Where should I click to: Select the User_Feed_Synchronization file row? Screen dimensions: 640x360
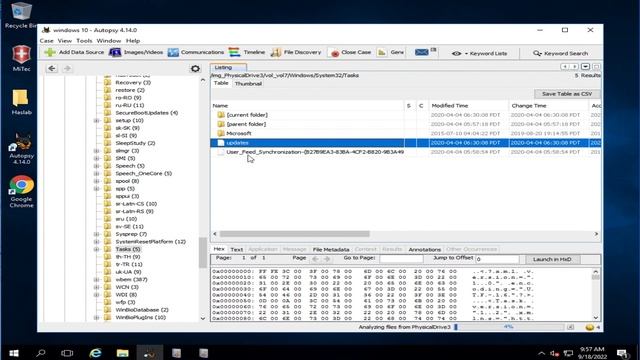405,152
